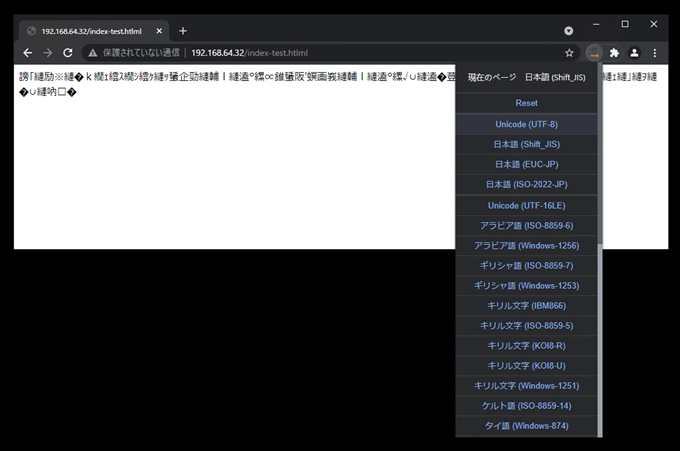Open the Extensions puzzle-piece menu
680x451 pixels.
tap(614, 53)
